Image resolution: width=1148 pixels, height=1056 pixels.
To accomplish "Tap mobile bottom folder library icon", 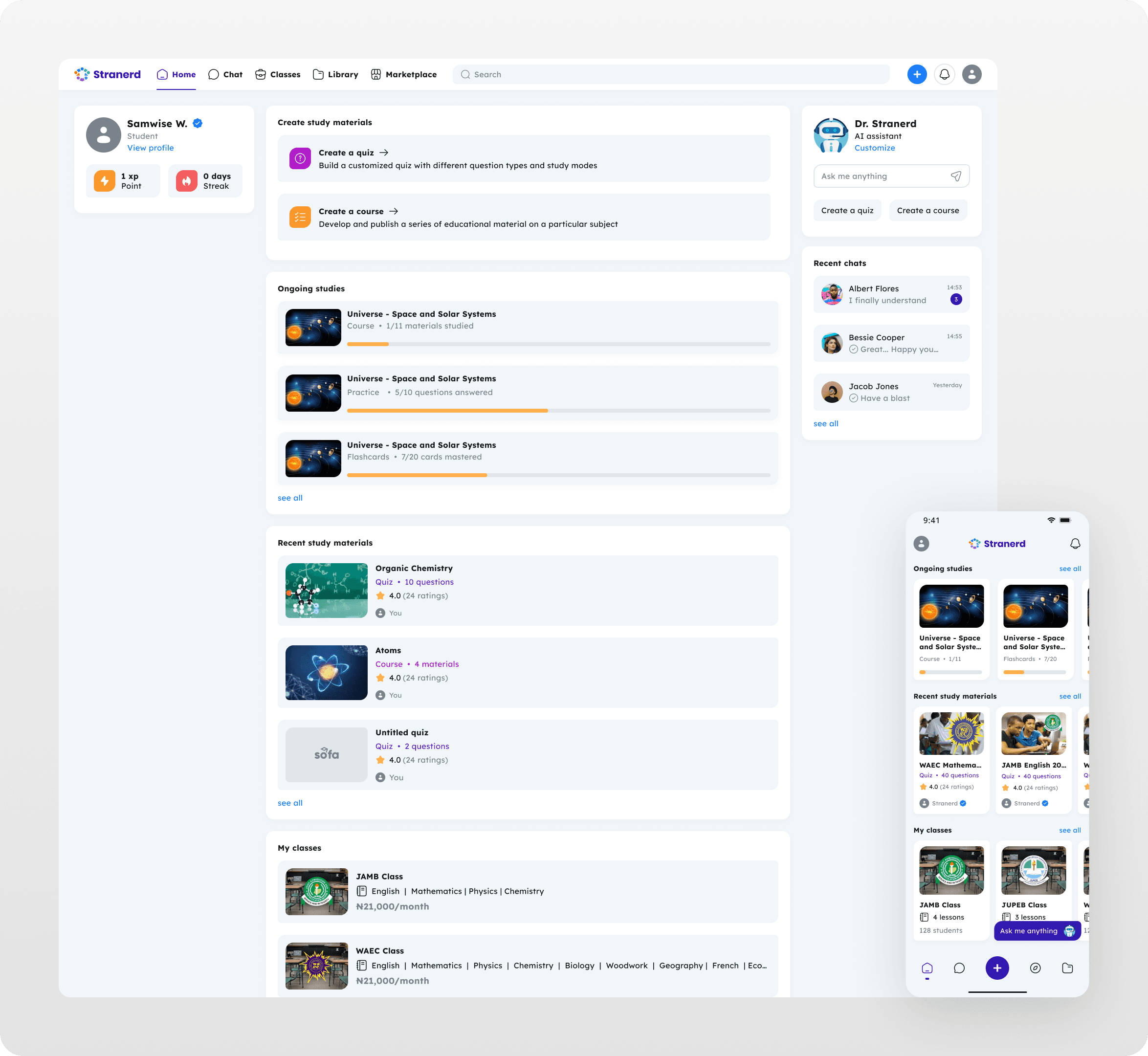I will tap(1067, 968).
